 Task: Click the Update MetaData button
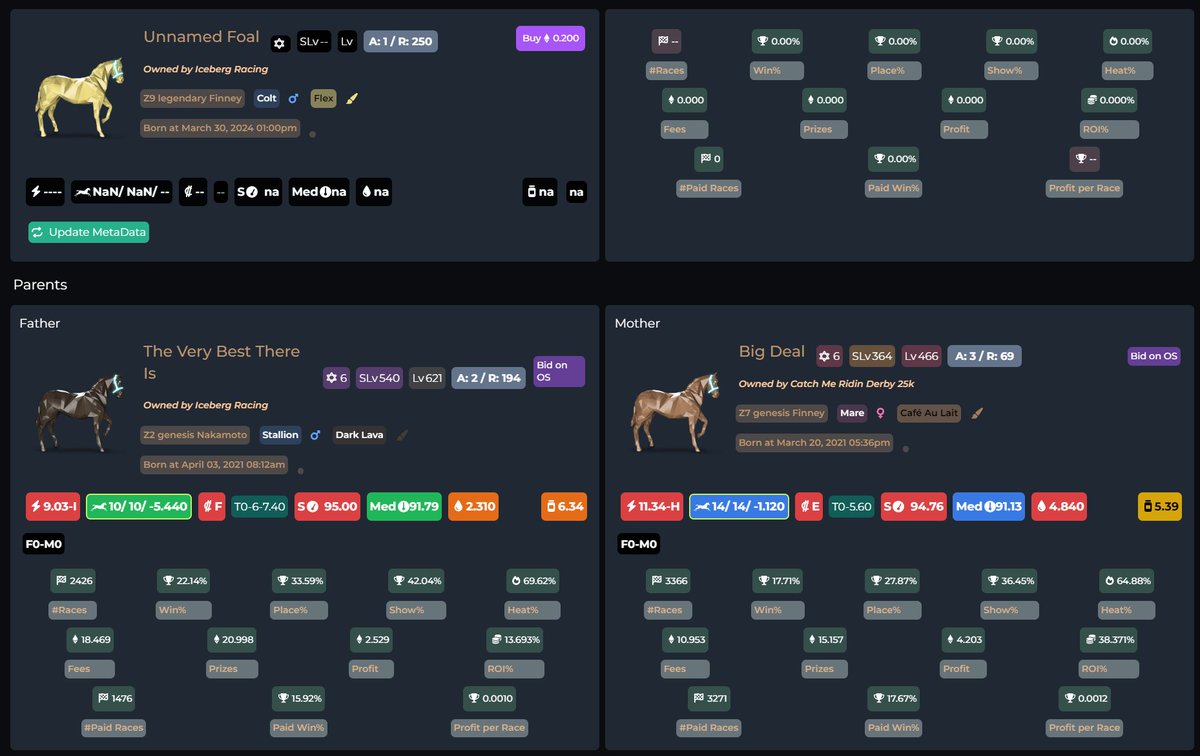pos(88,230)
